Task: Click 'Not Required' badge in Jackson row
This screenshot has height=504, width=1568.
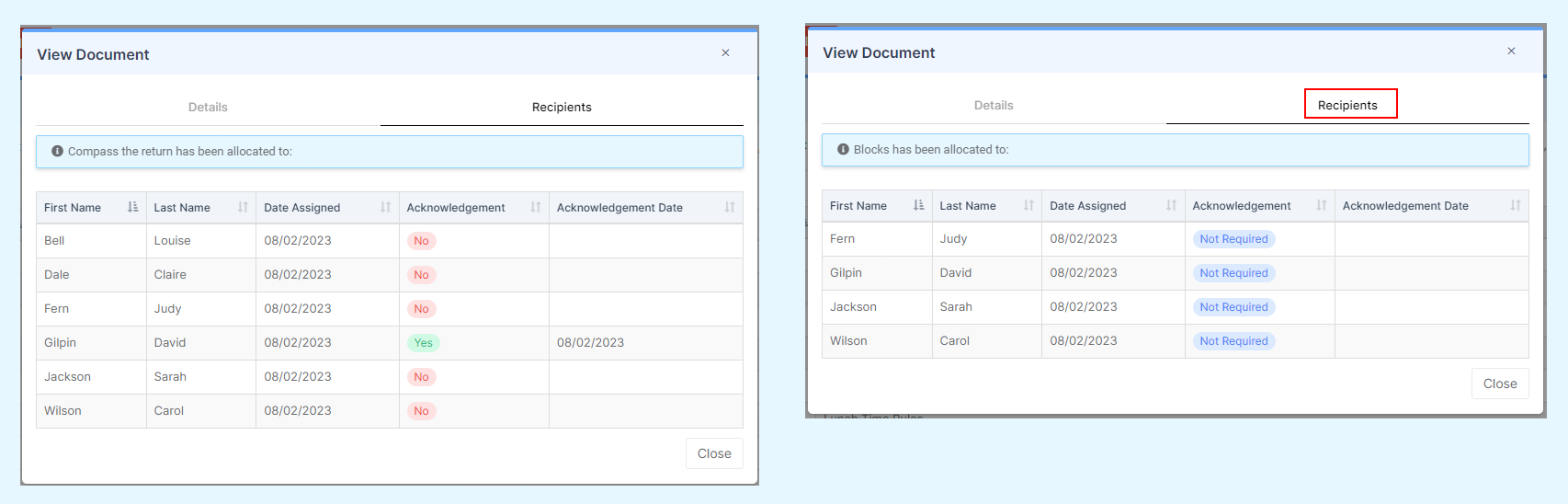Action: coord(1233,307)
